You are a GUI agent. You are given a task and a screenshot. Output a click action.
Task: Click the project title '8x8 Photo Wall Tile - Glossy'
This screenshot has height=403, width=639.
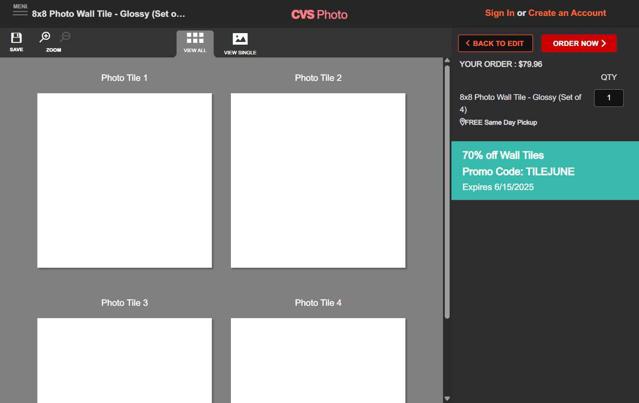(x=108, y=14)
